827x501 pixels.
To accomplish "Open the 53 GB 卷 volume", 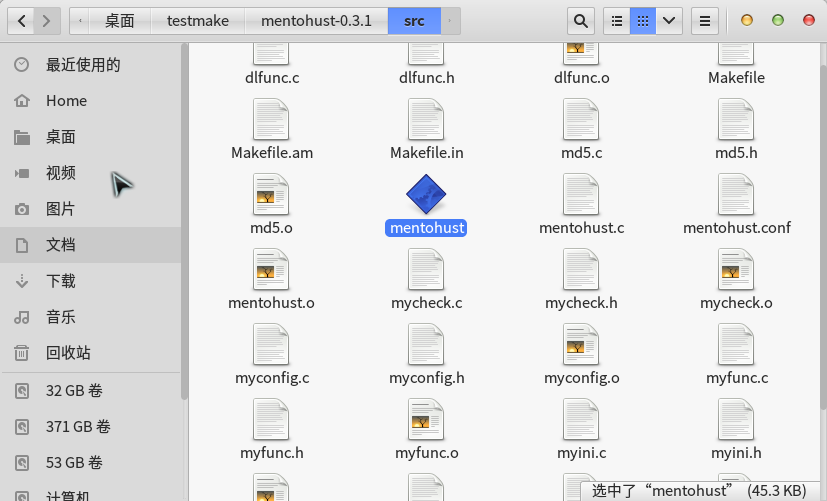I will [91, 463].
